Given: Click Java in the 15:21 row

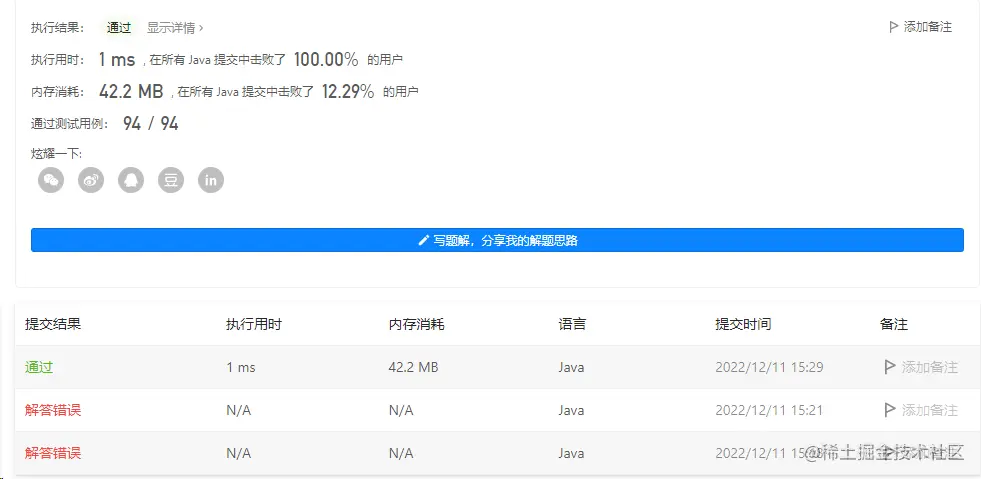Looking at the screenshot, I should pyautogui.click(x=571, y=410).
